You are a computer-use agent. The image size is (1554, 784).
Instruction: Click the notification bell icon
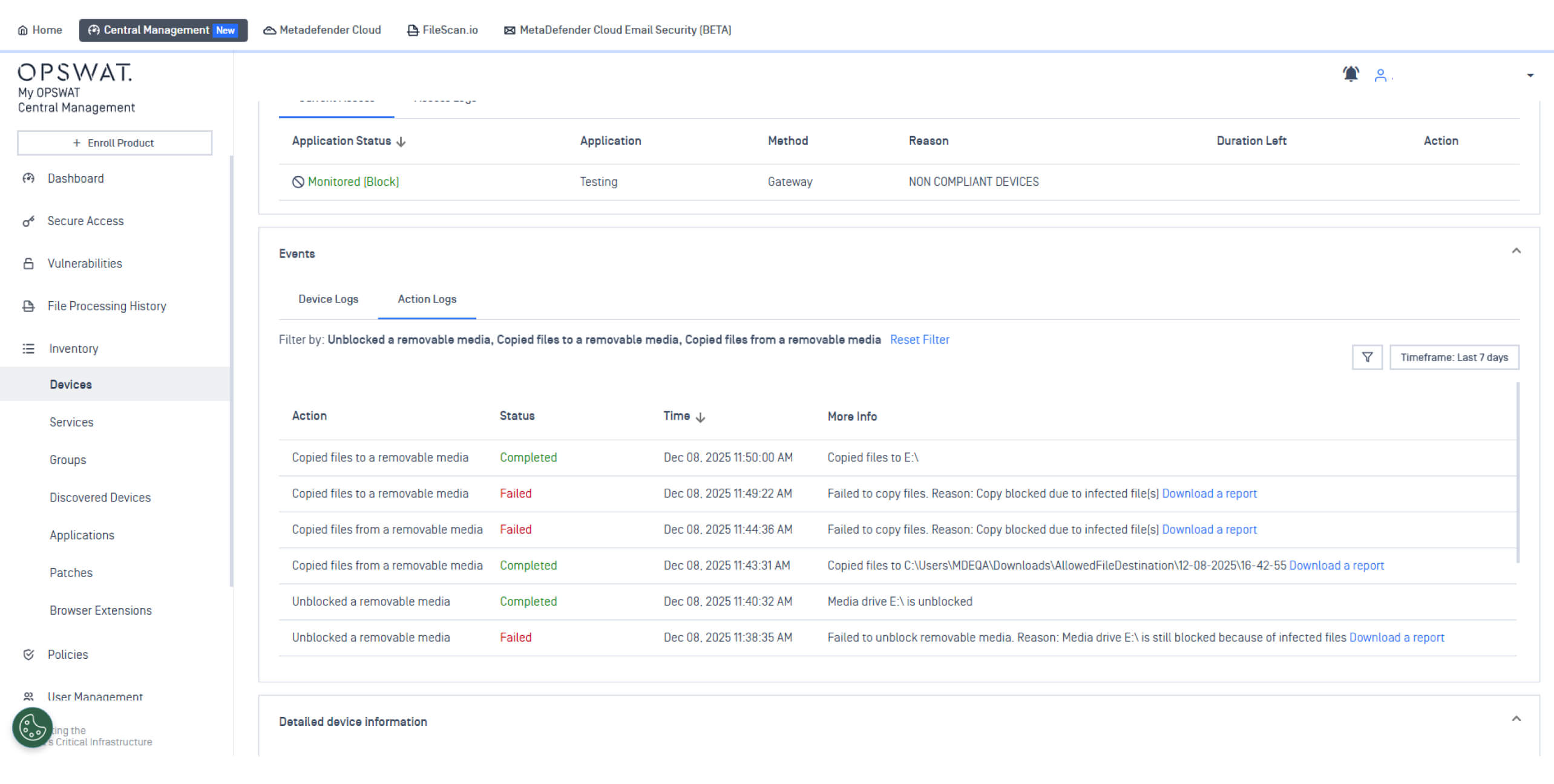[x=1351, y=74]
